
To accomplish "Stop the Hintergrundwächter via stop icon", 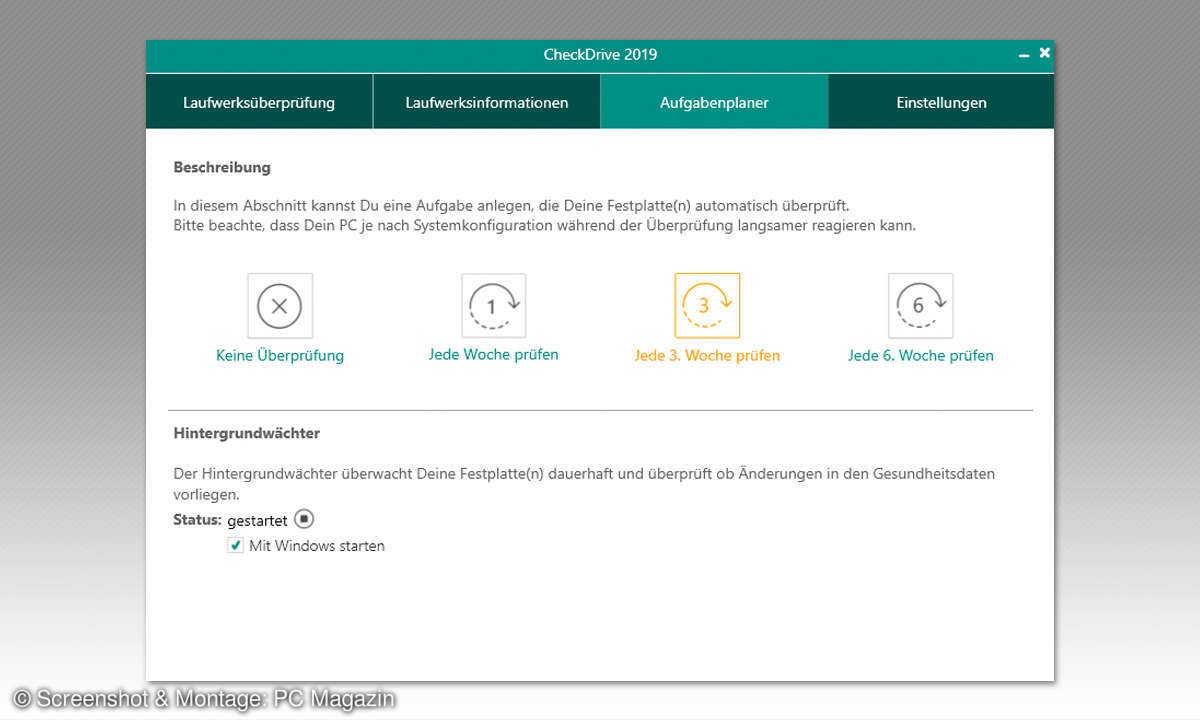I will [x=304, y=519].
